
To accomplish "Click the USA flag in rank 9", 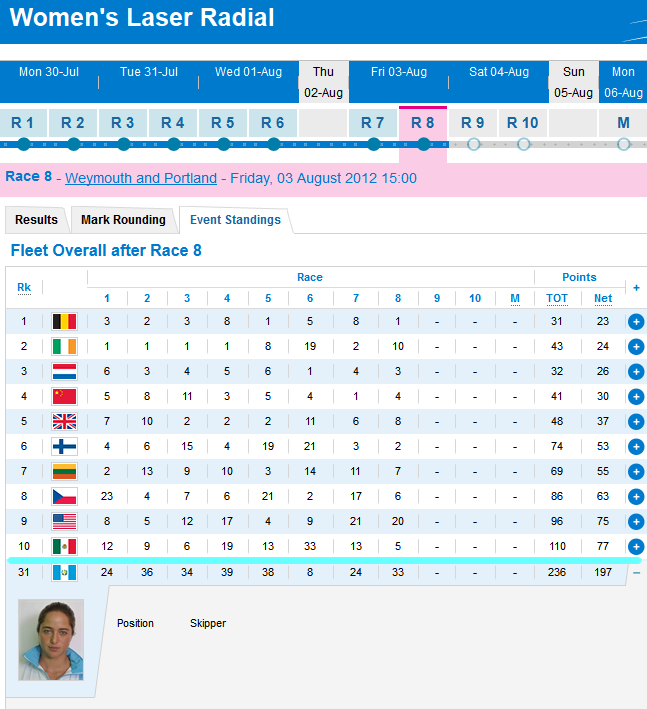I will pos(65,521).
